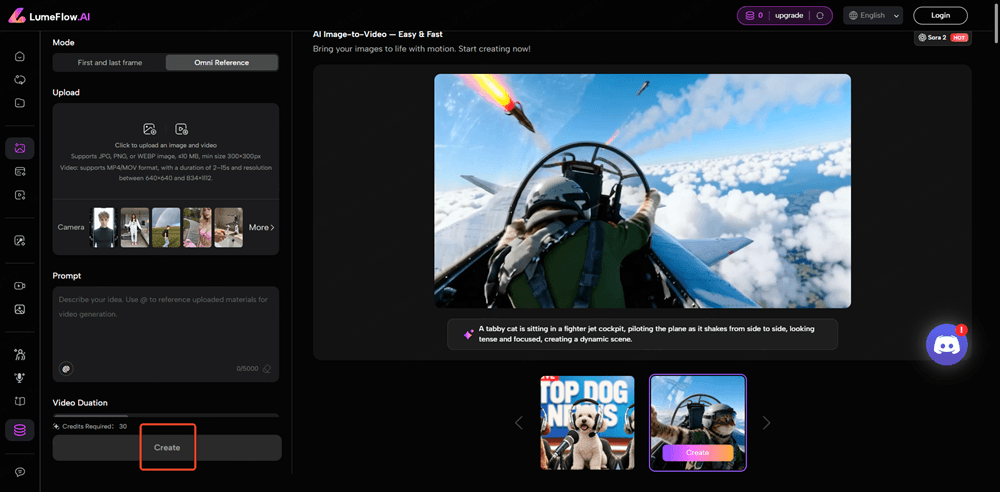Viewport: 1000px width, 492px height.
Task: Click the upload video icon in Upload area
Action: pos(181,129)
